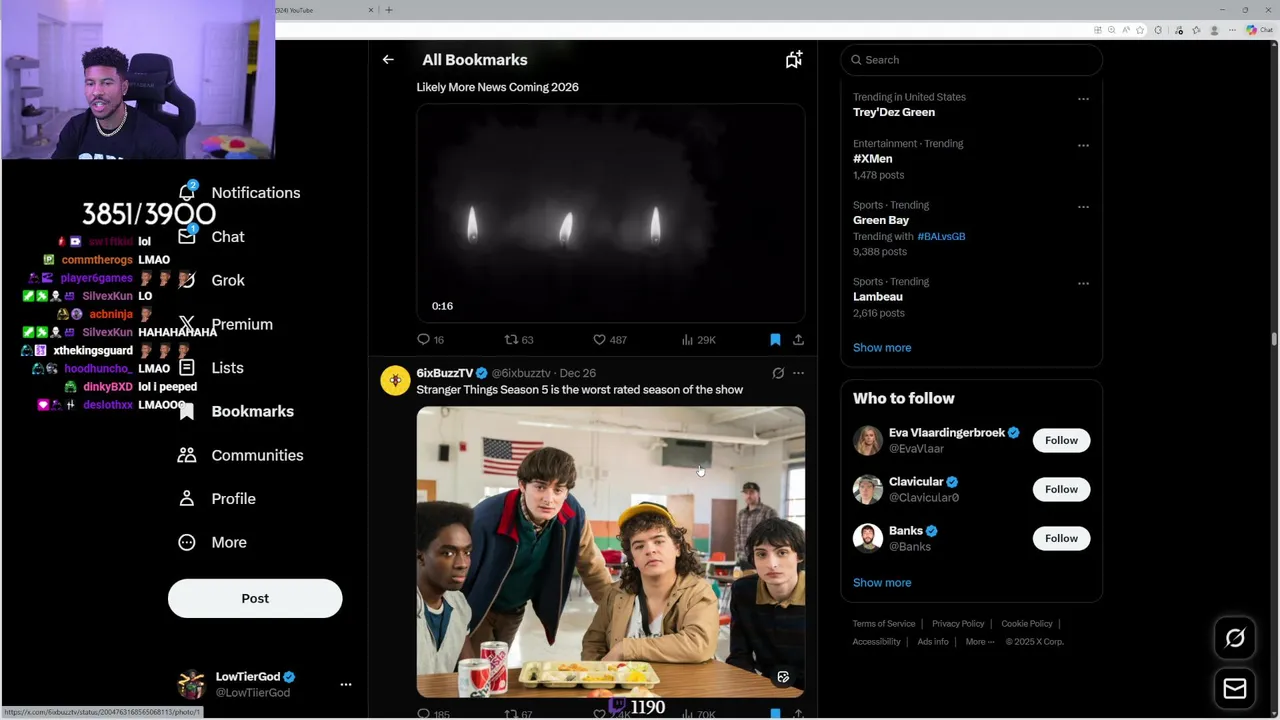The image size is (1280, 720).
Task: Close the YouTube browser tab
Action: click(370, 10)
